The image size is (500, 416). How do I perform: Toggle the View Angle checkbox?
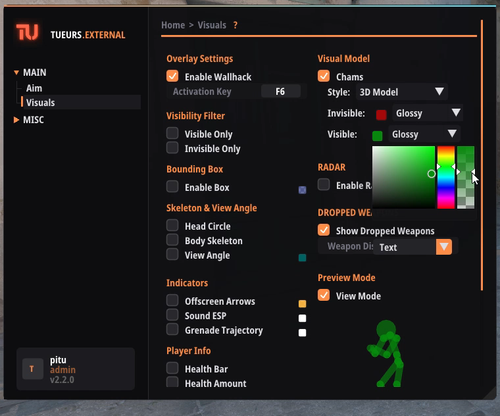tap(172, 254)
